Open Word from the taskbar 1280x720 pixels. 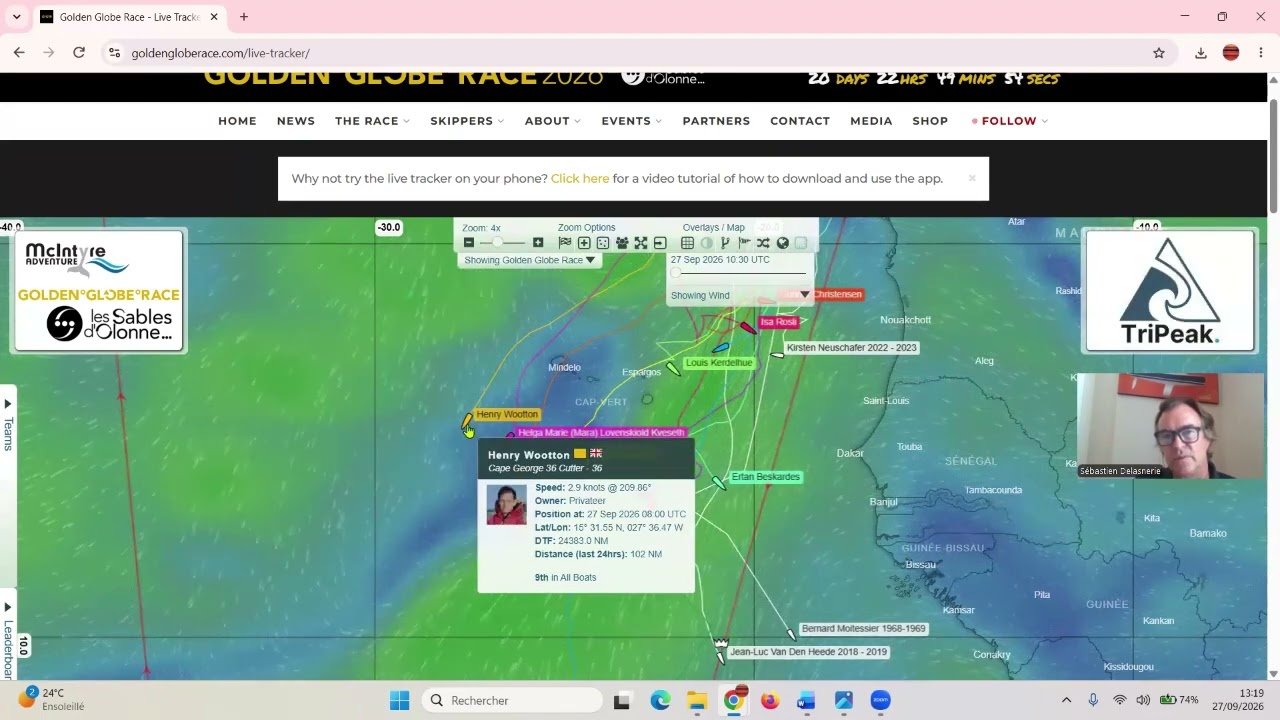806,700
